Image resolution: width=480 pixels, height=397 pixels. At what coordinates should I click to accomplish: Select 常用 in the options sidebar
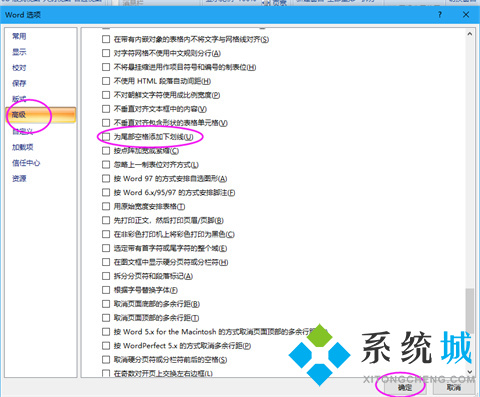[x=19, y=36]
